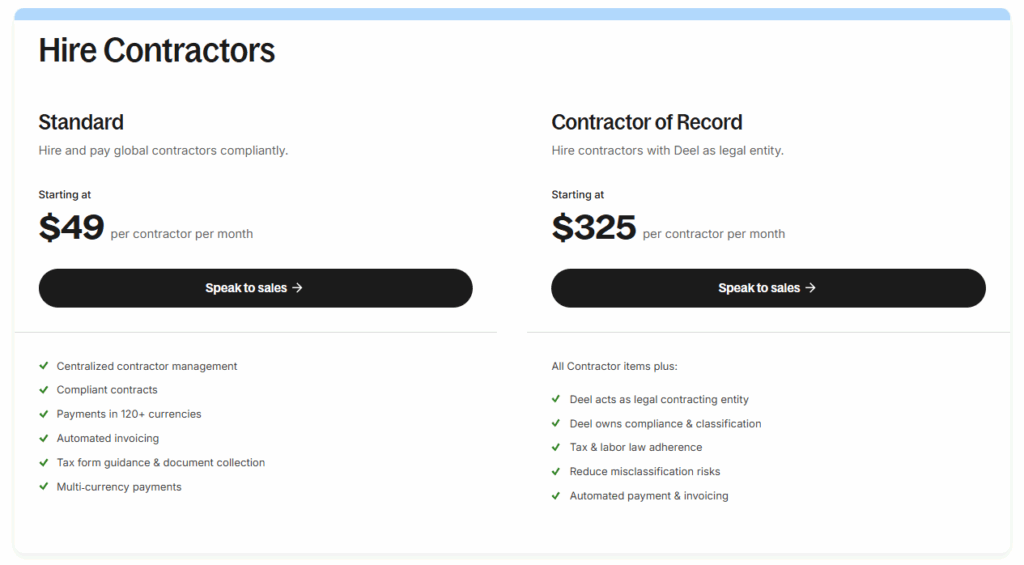1024x565 pixels.
Task: Click the All Contractor items plus text
Action: (x=614, y=366)
